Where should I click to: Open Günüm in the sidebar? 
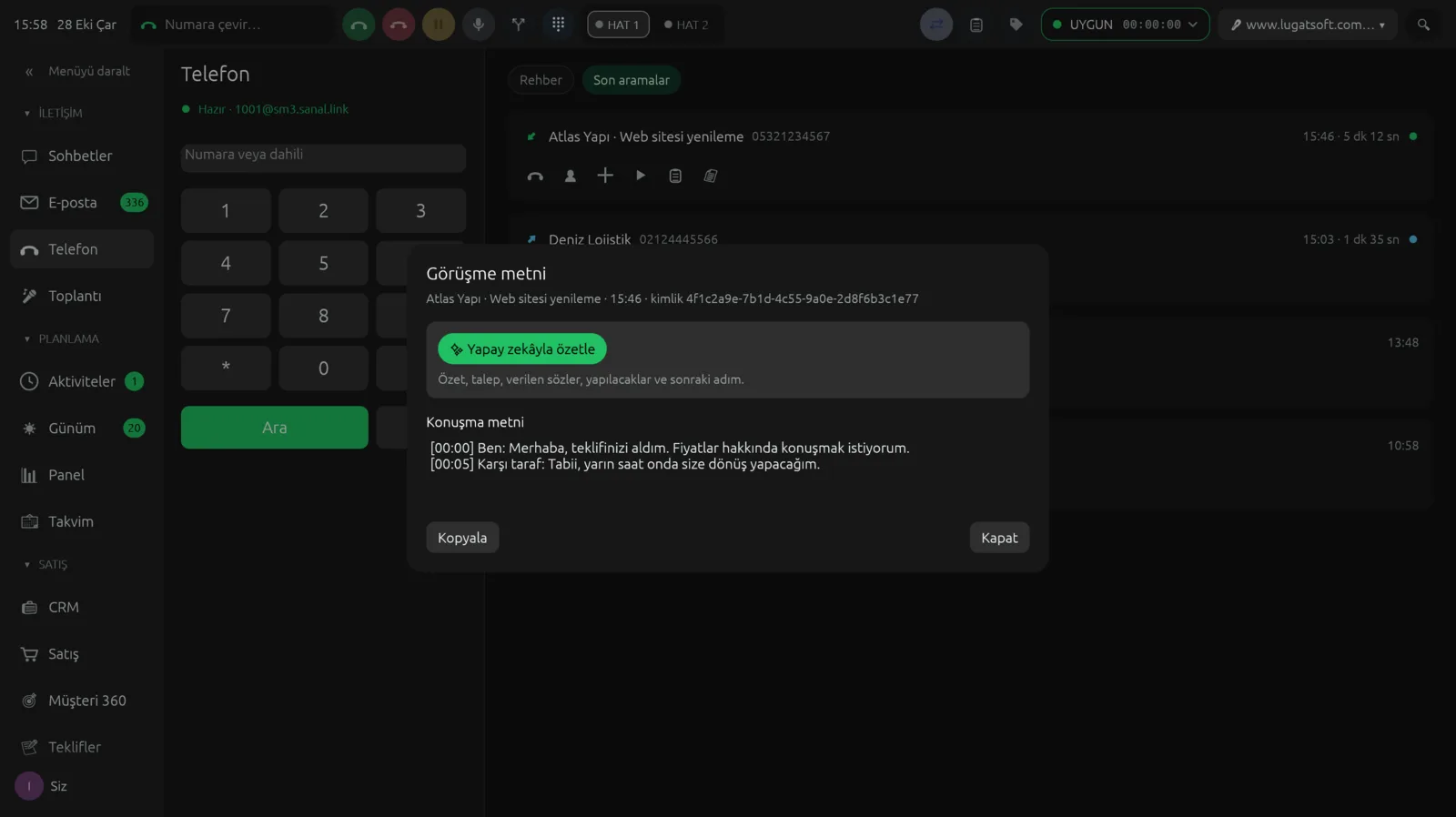(82, 429)
